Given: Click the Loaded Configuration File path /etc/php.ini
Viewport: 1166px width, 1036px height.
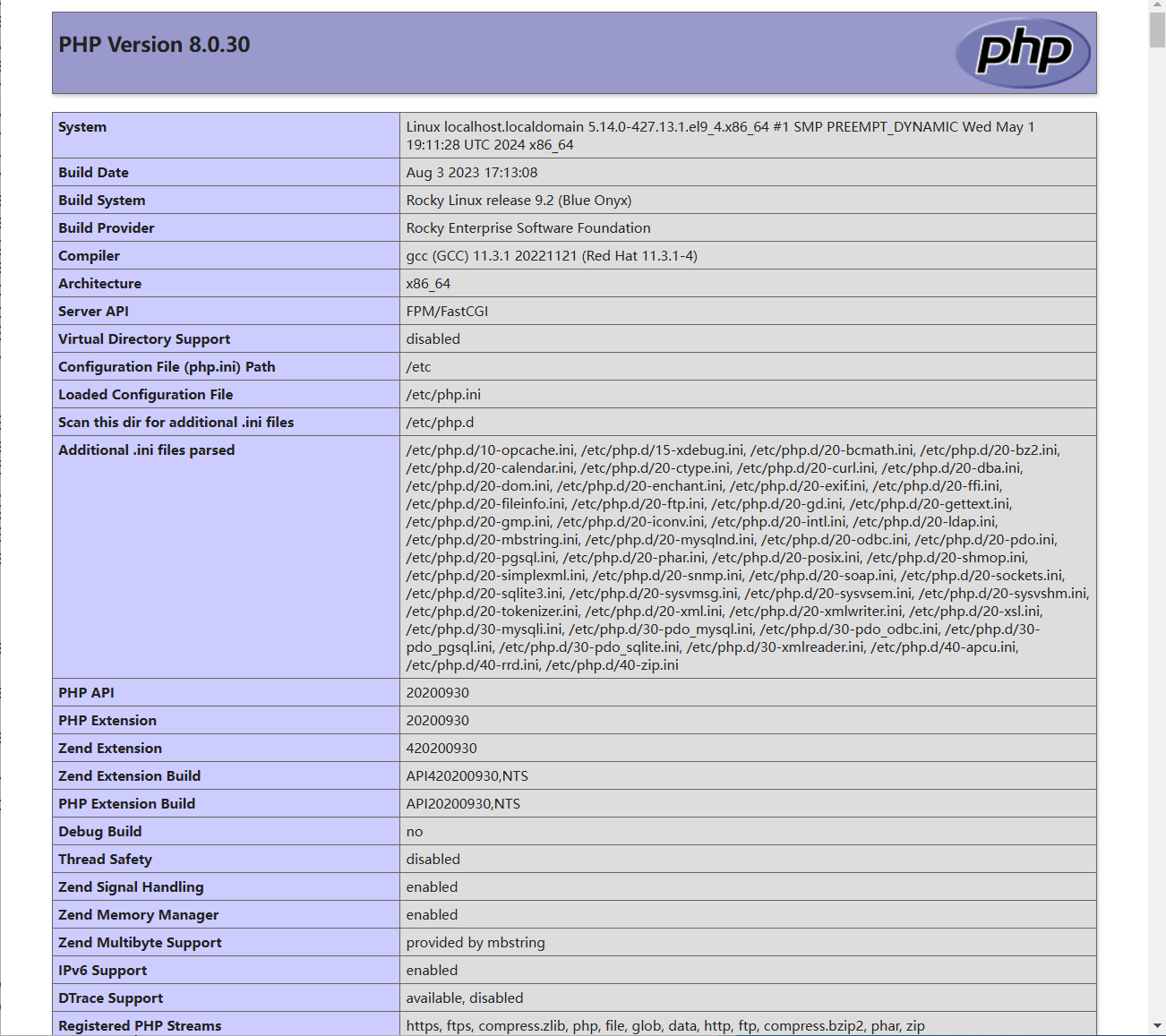Looking at the screenshot, I should pyautogui.click(x=443, y=395).
